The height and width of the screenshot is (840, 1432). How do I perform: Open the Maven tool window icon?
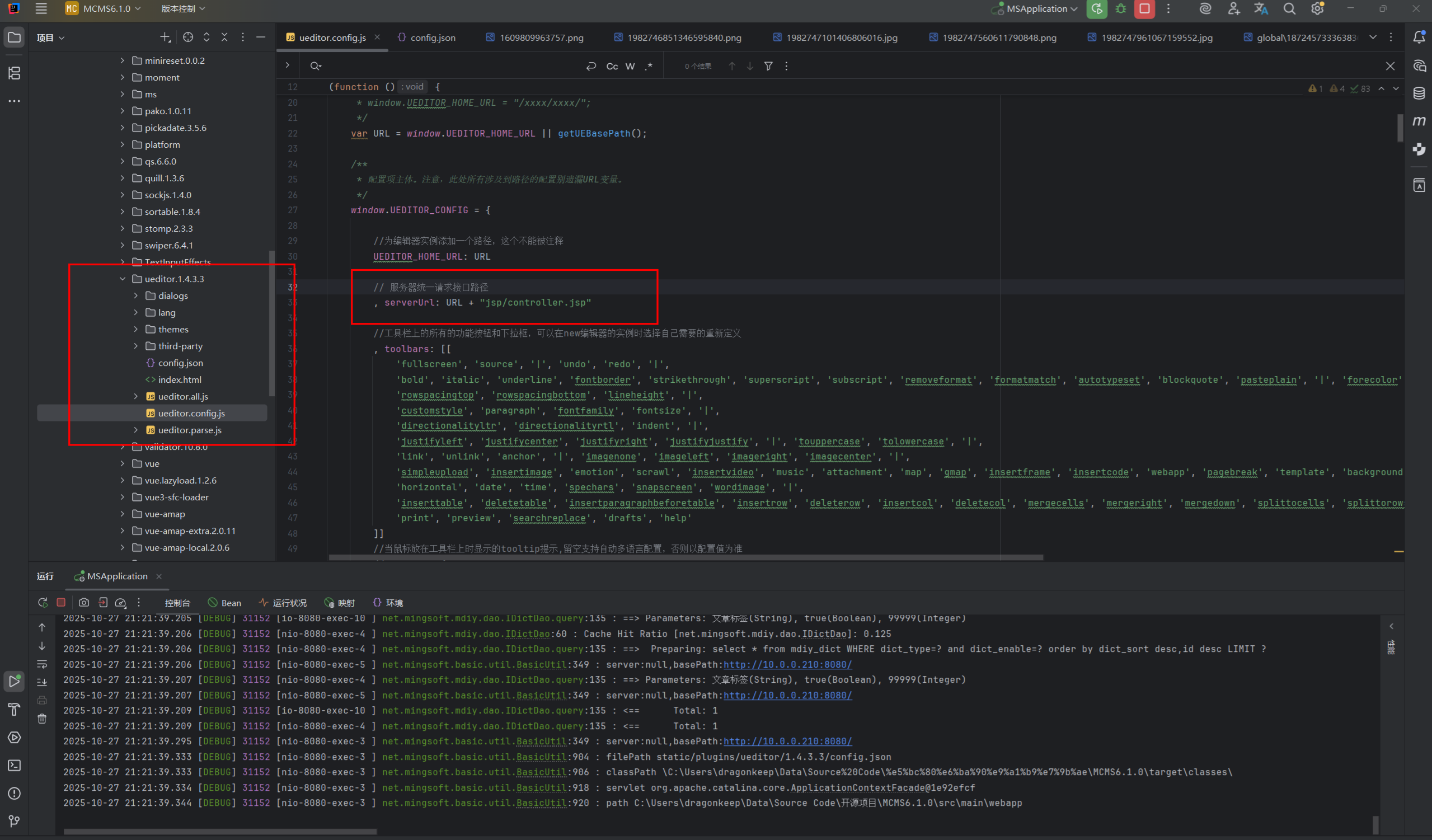1419,121
